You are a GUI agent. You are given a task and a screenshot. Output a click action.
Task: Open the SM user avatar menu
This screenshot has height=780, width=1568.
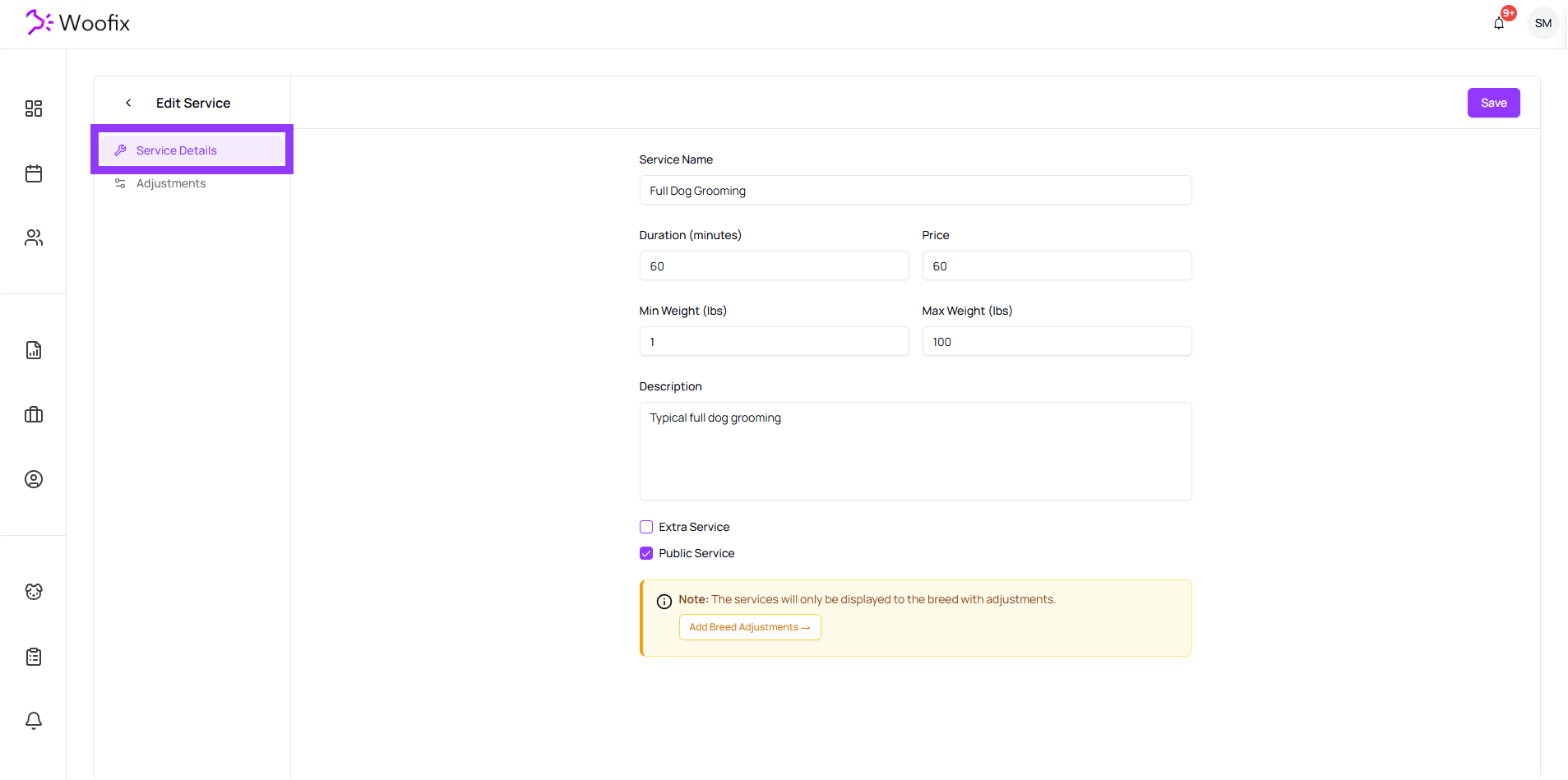[1543, 23]
